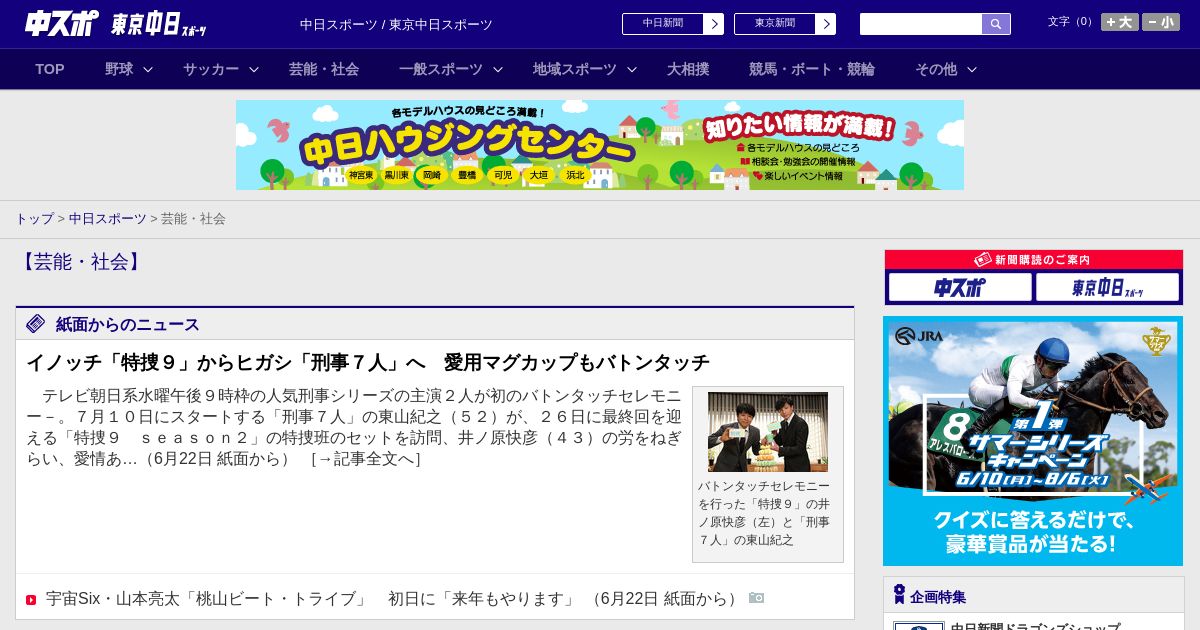This screenshot has height=630, width=1200.
Task: Click the 中日スポーツ breadcrumb link
Action: point(108,219)
